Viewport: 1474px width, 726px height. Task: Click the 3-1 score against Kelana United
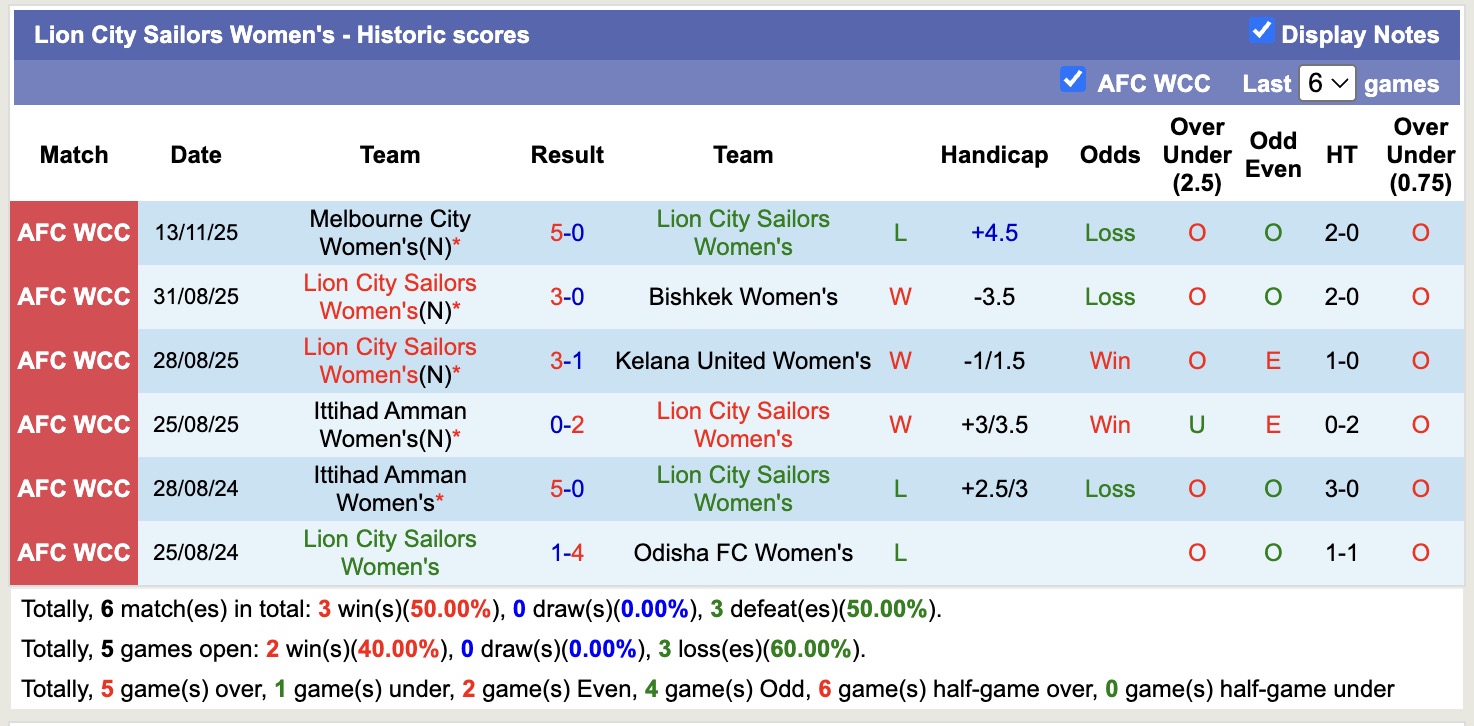click(567, 361)
